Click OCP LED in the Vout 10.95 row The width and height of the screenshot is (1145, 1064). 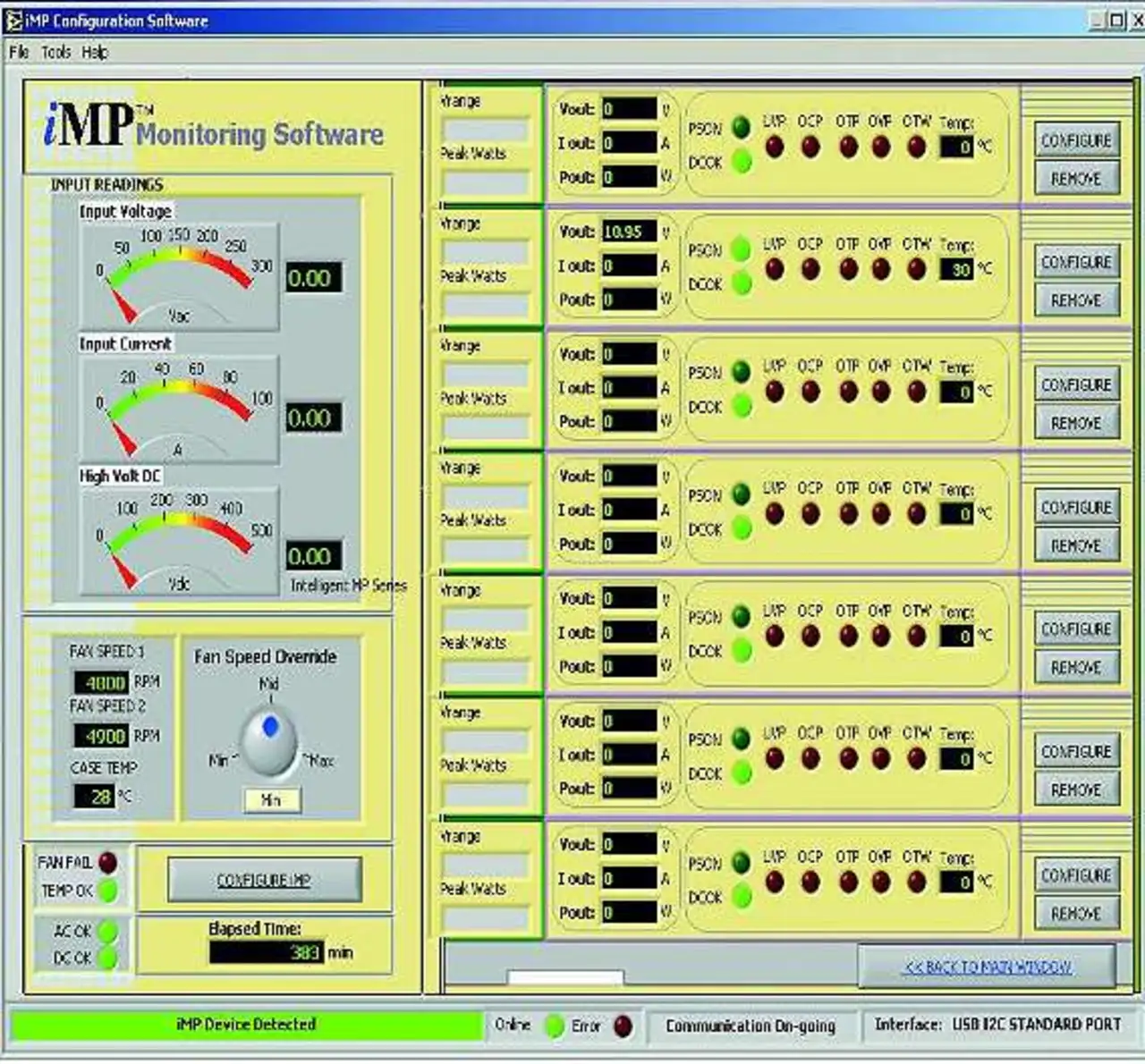pyautogui.click(x=810, y=268)
